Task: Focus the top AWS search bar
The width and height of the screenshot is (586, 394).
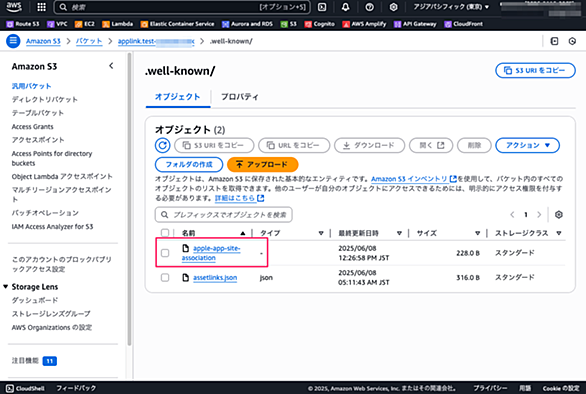Action: 182,7
